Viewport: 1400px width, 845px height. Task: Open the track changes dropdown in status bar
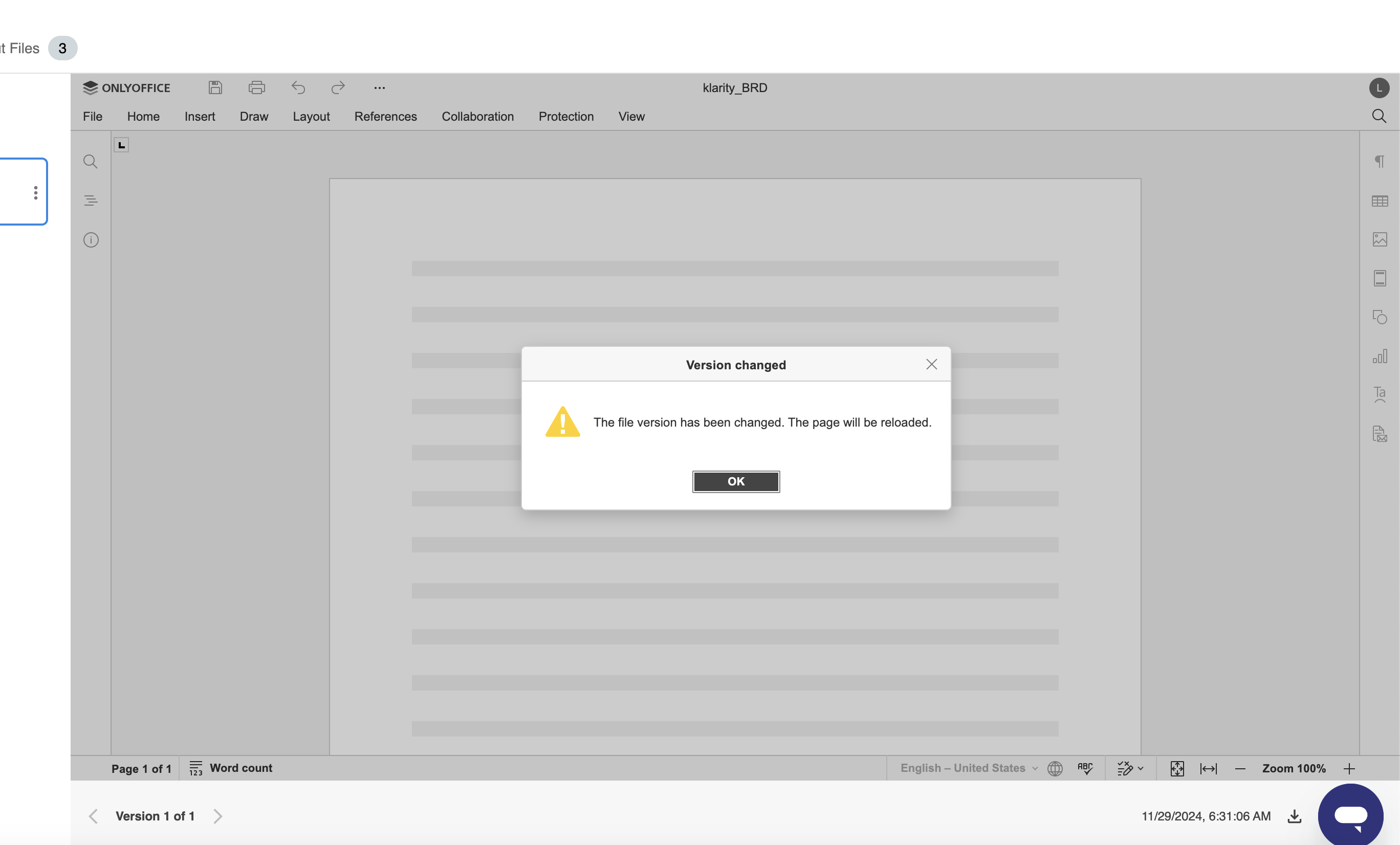click(x=1130, y=768)
